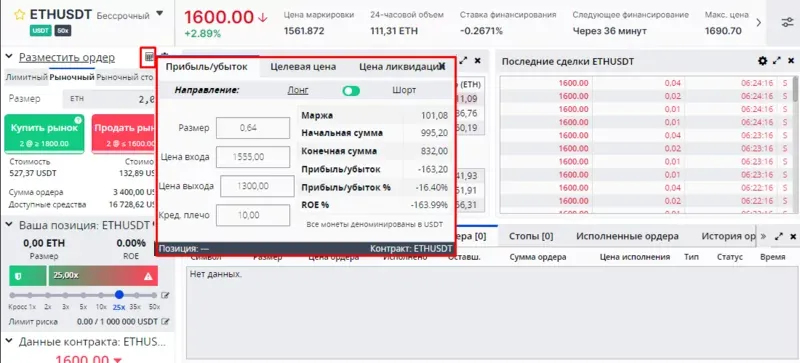Click the Статус column header

pyautogui.click(x=730, y=257)
